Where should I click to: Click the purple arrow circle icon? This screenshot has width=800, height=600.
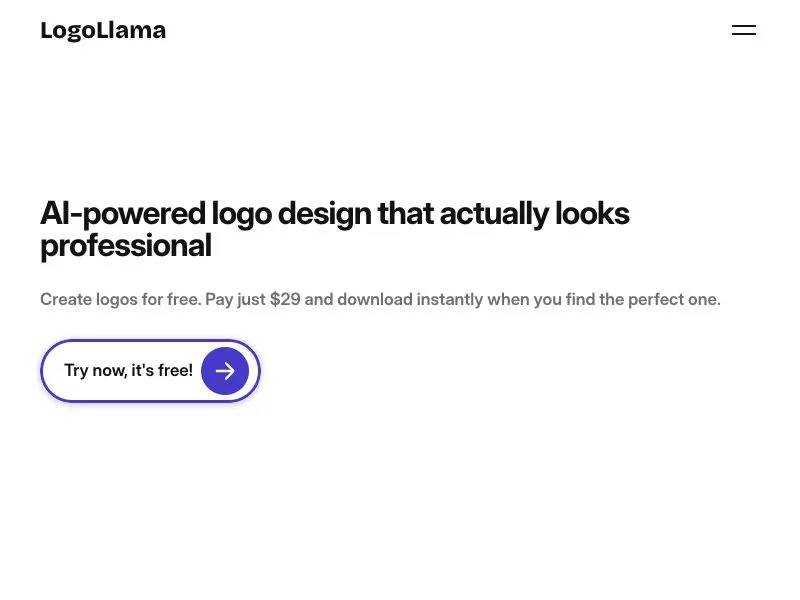pos(225,371)
